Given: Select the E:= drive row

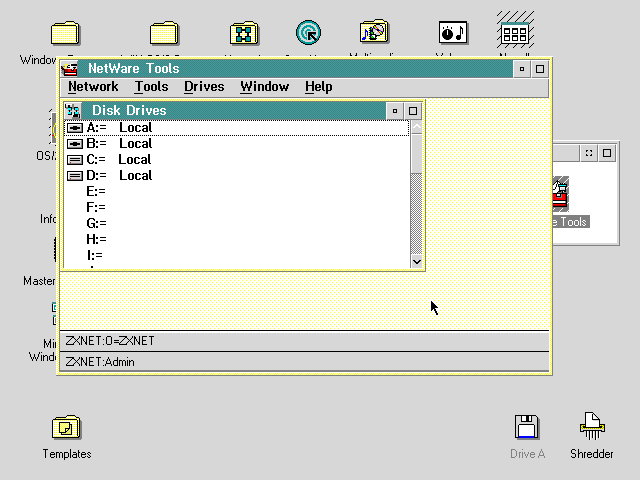Looking at the screenshot, I should click(237, 191).
